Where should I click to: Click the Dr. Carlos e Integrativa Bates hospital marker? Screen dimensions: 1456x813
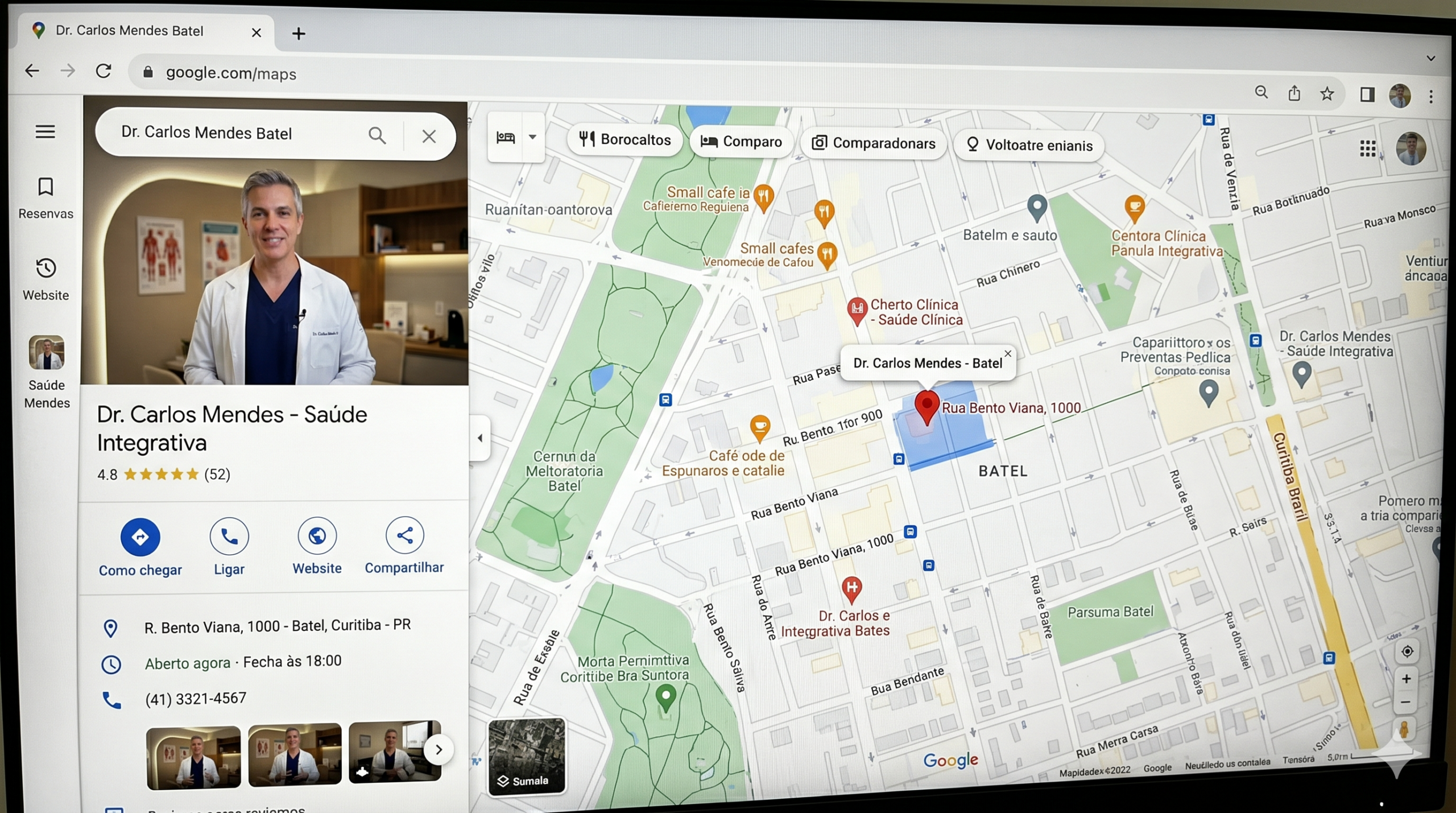pos(851,590)
